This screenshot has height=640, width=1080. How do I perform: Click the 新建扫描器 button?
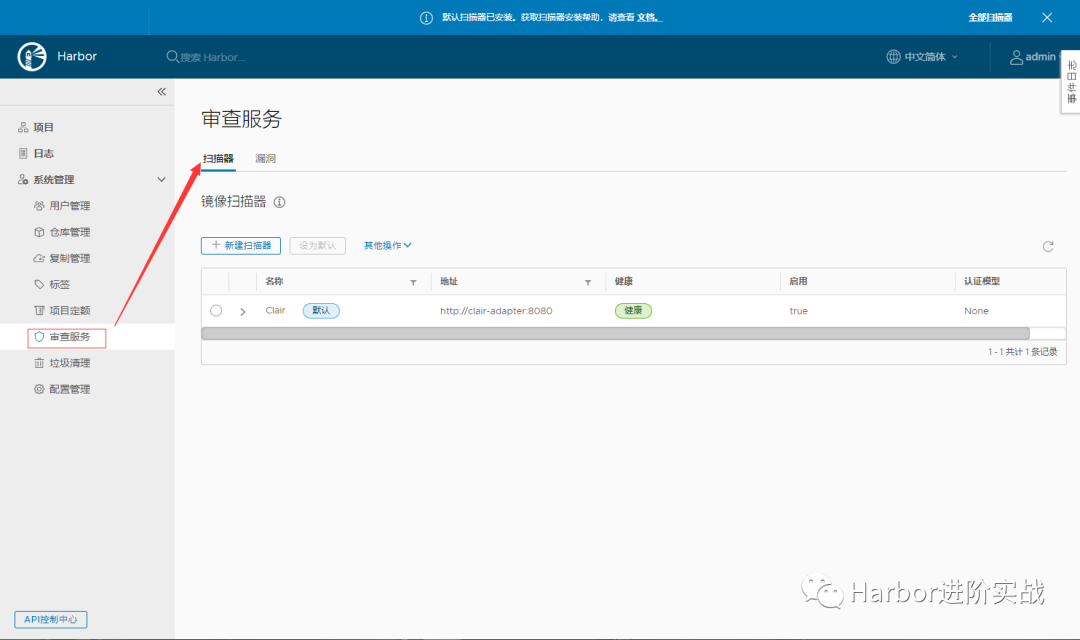pyautogui.click(x=241, y=245)
